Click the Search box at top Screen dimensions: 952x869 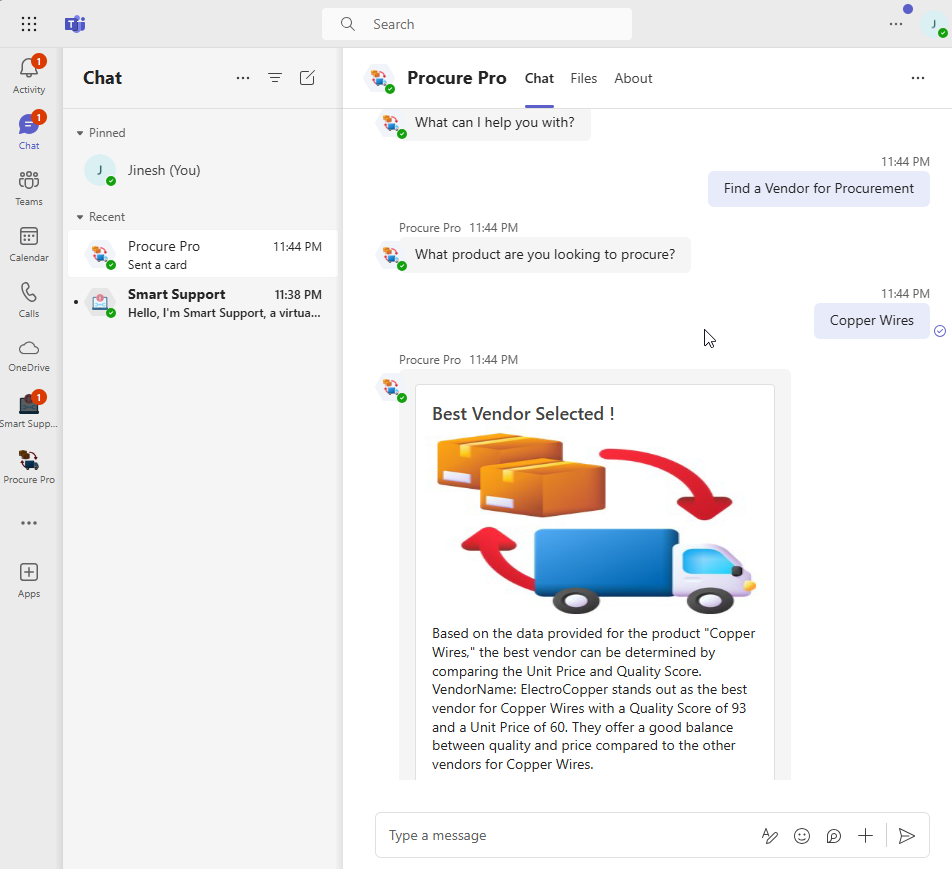[x=477, y=24]
